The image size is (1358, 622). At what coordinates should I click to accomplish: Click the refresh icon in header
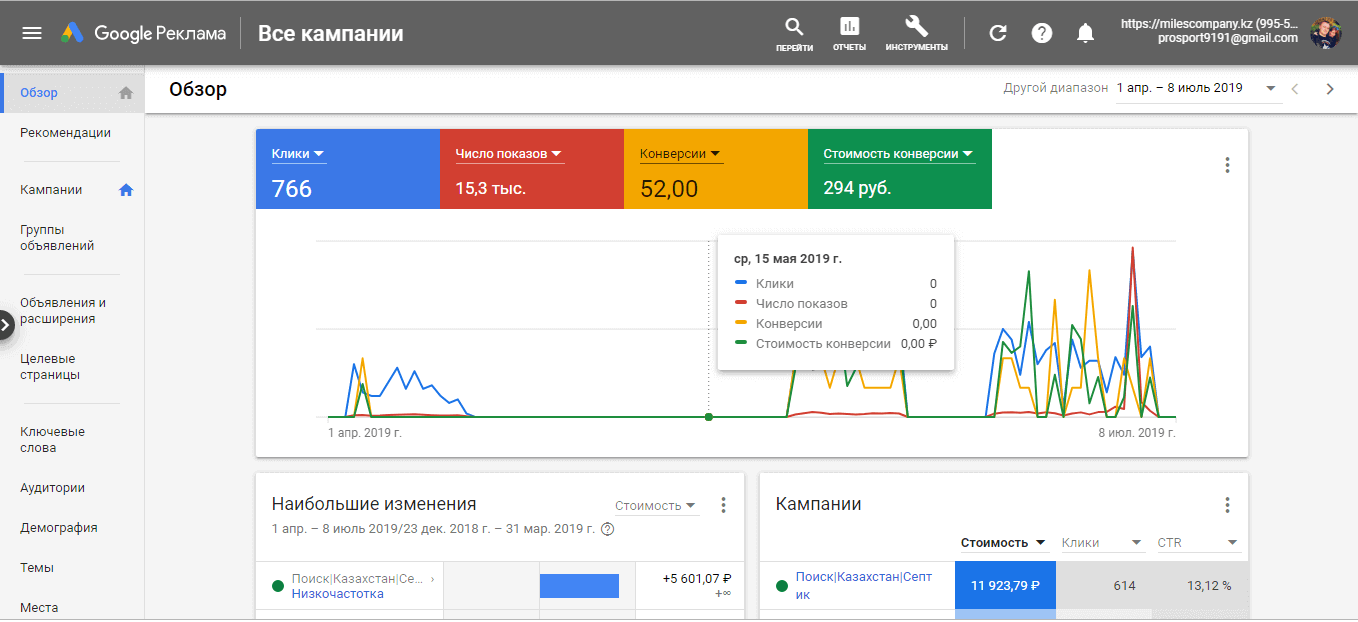[x=997, y=33]
